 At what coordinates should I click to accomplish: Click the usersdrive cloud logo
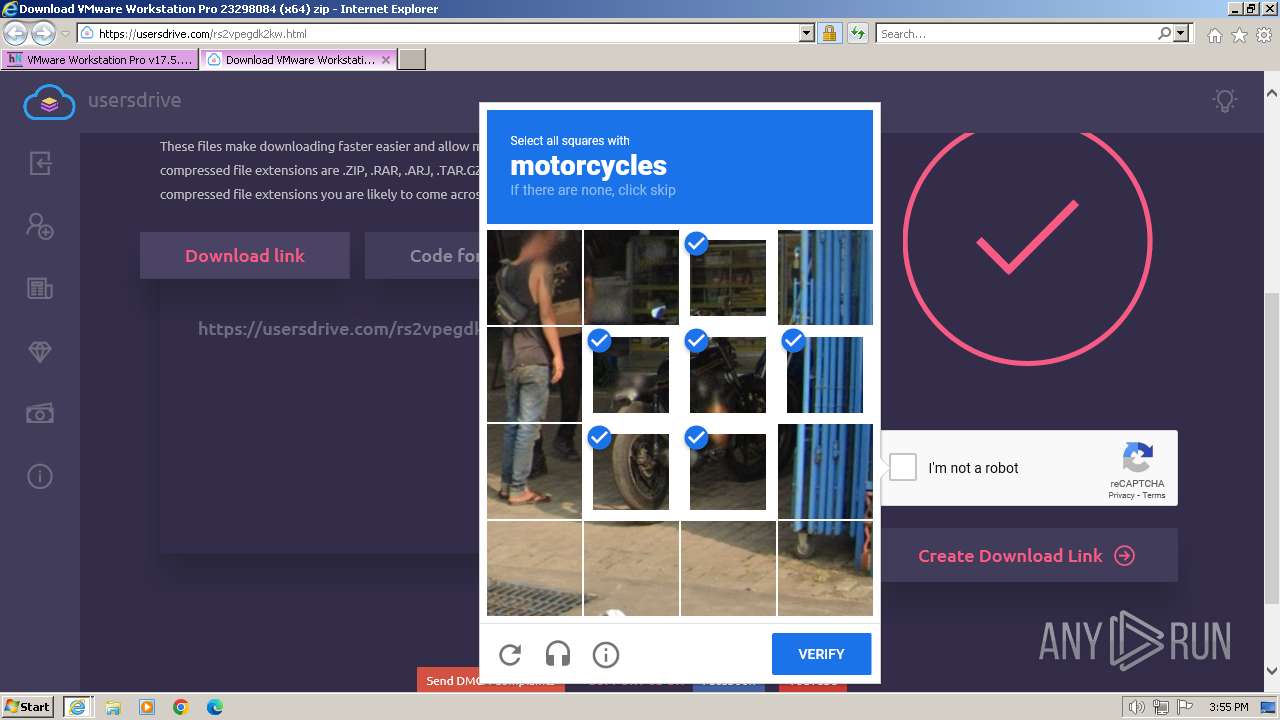(x=49, y=101)
